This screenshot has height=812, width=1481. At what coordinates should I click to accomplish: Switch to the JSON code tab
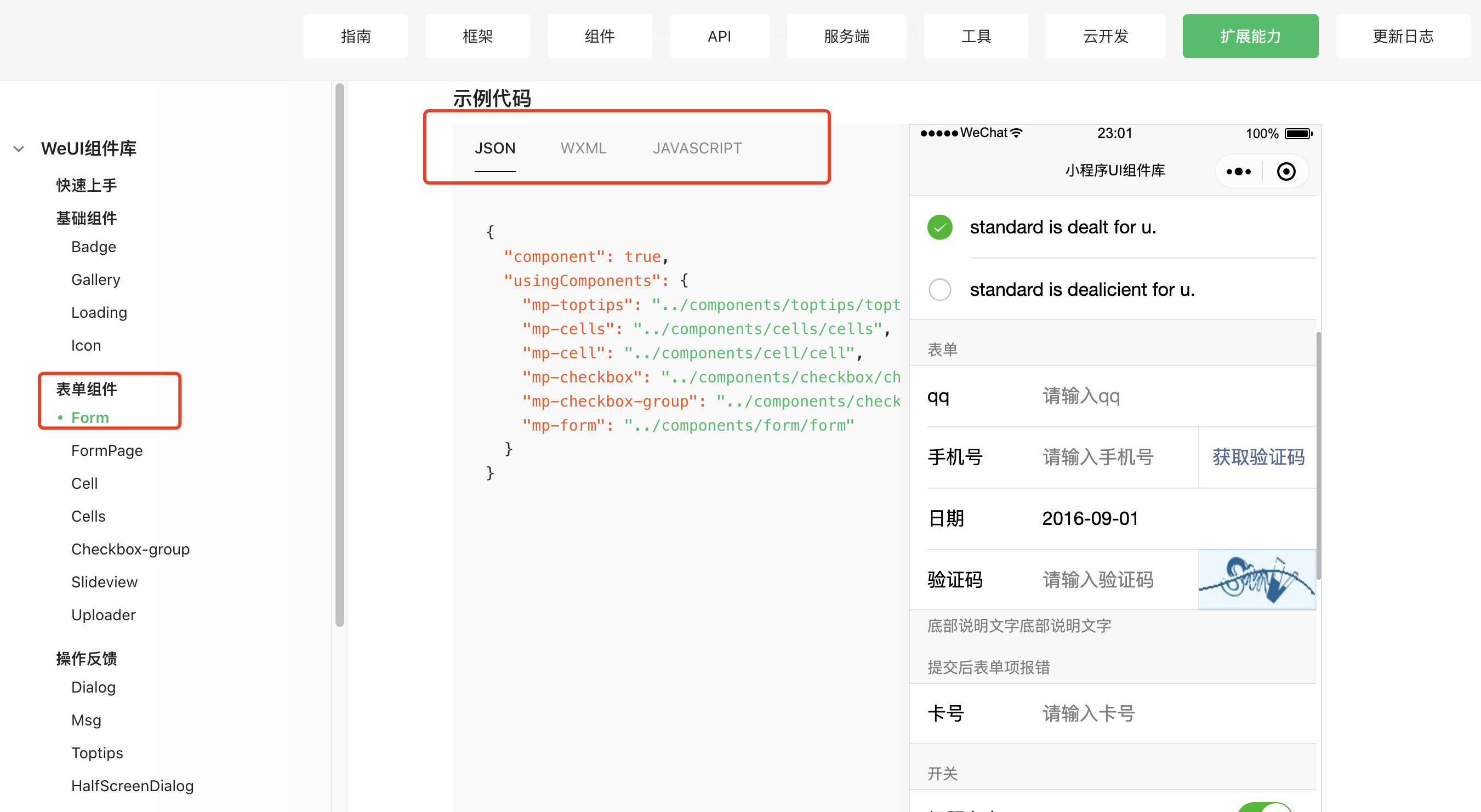pyautogui.click(x=495, y=148)
